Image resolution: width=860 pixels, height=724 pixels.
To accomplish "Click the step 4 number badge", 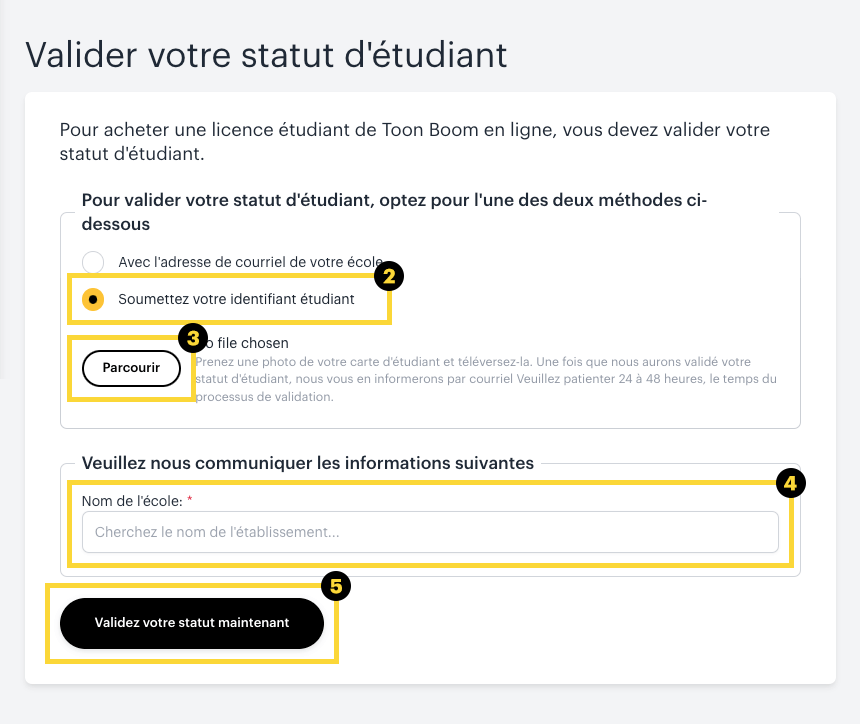I will tap(790, 484).
